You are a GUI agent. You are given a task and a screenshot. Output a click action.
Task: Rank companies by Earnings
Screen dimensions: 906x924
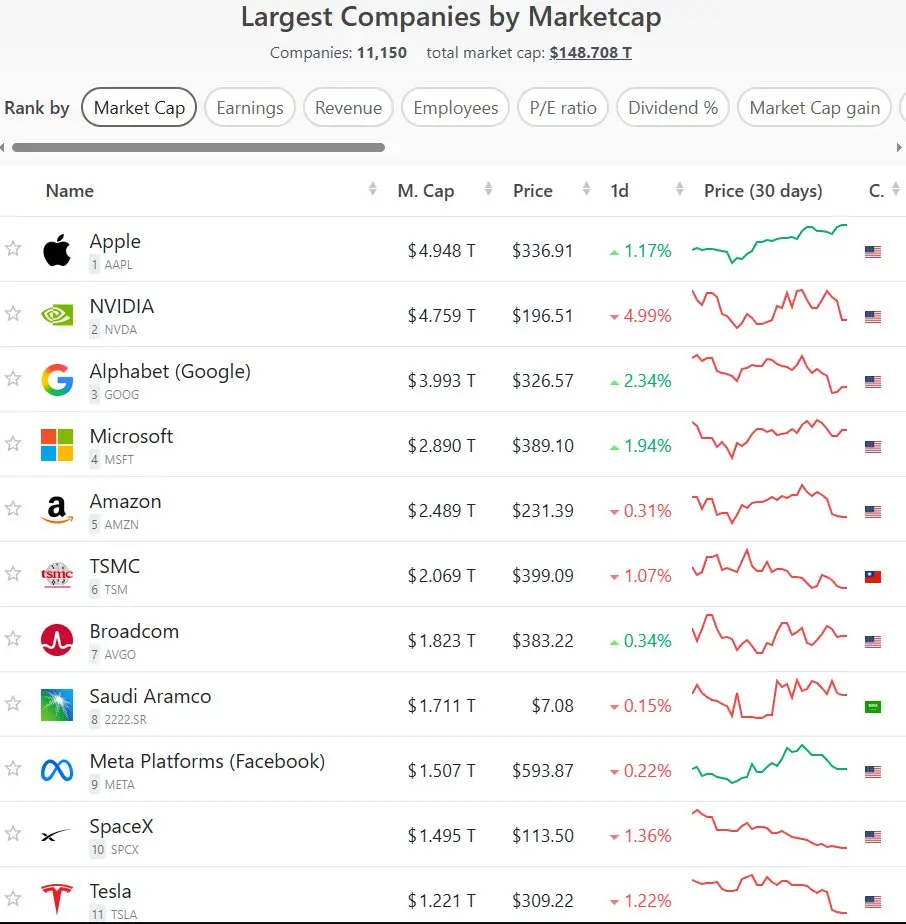point(250,107)
